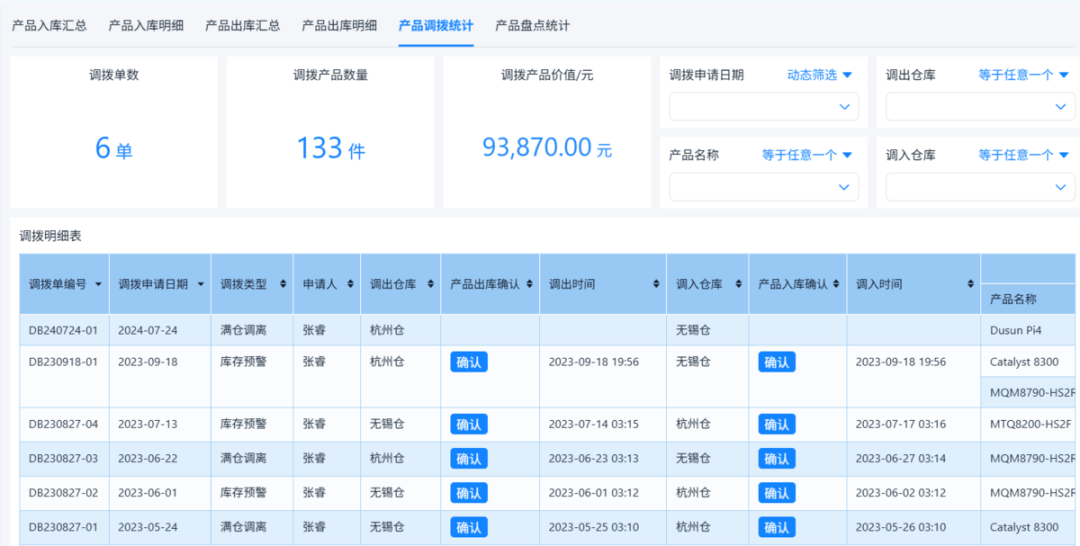Sort the 调拨类型 column

[283, 284]
